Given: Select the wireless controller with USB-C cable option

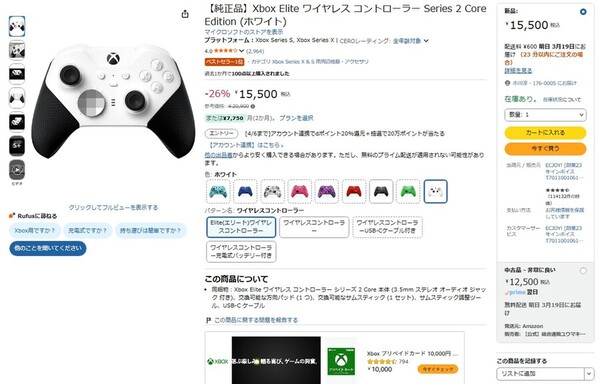Looking at the screenshot, I should point(387,227).
